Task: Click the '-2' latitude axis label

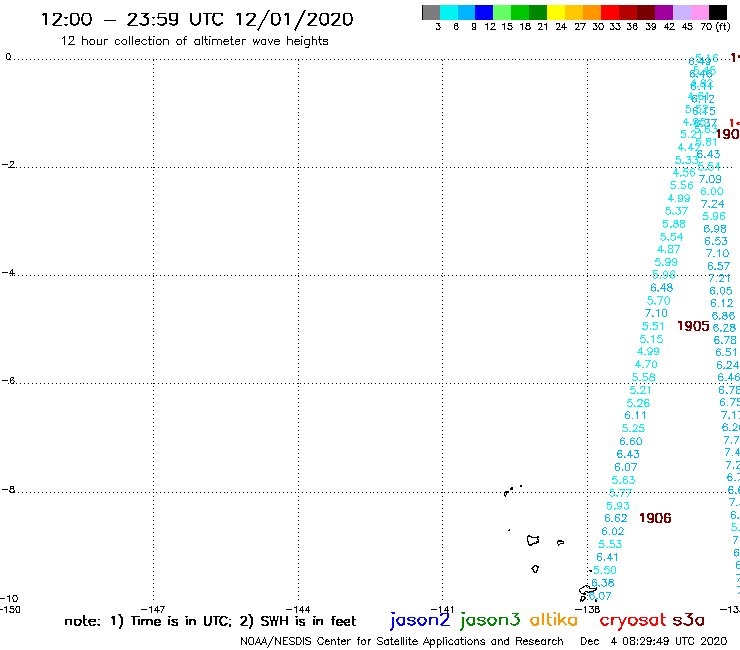Action: point(8,164)
